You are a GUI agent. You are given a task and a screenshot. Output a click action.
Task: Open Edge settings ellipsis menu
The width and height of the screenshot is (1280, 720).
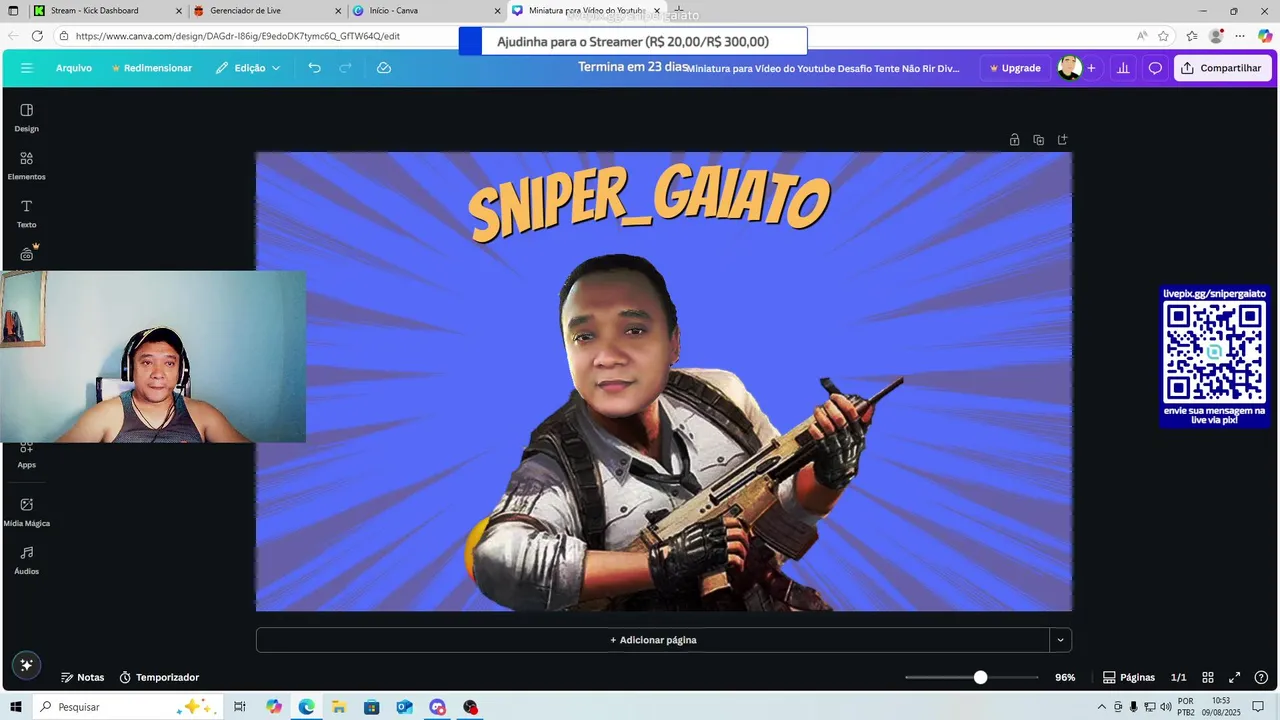(1240, 36)
